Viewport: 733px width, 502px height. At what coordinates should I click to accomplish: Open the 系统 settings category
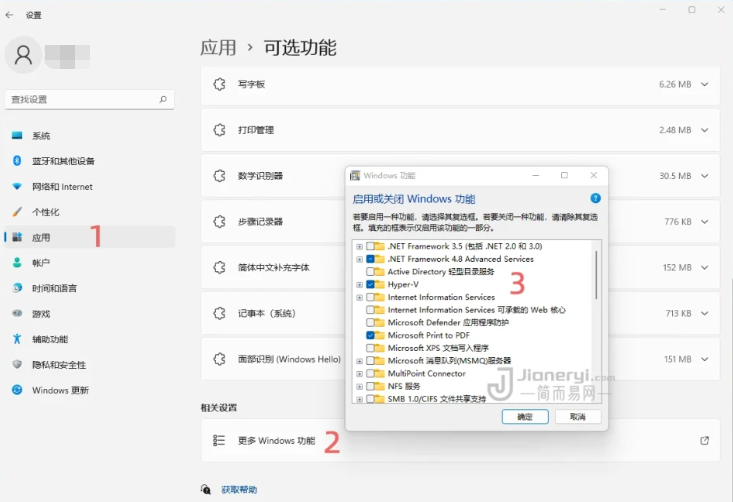89,136
